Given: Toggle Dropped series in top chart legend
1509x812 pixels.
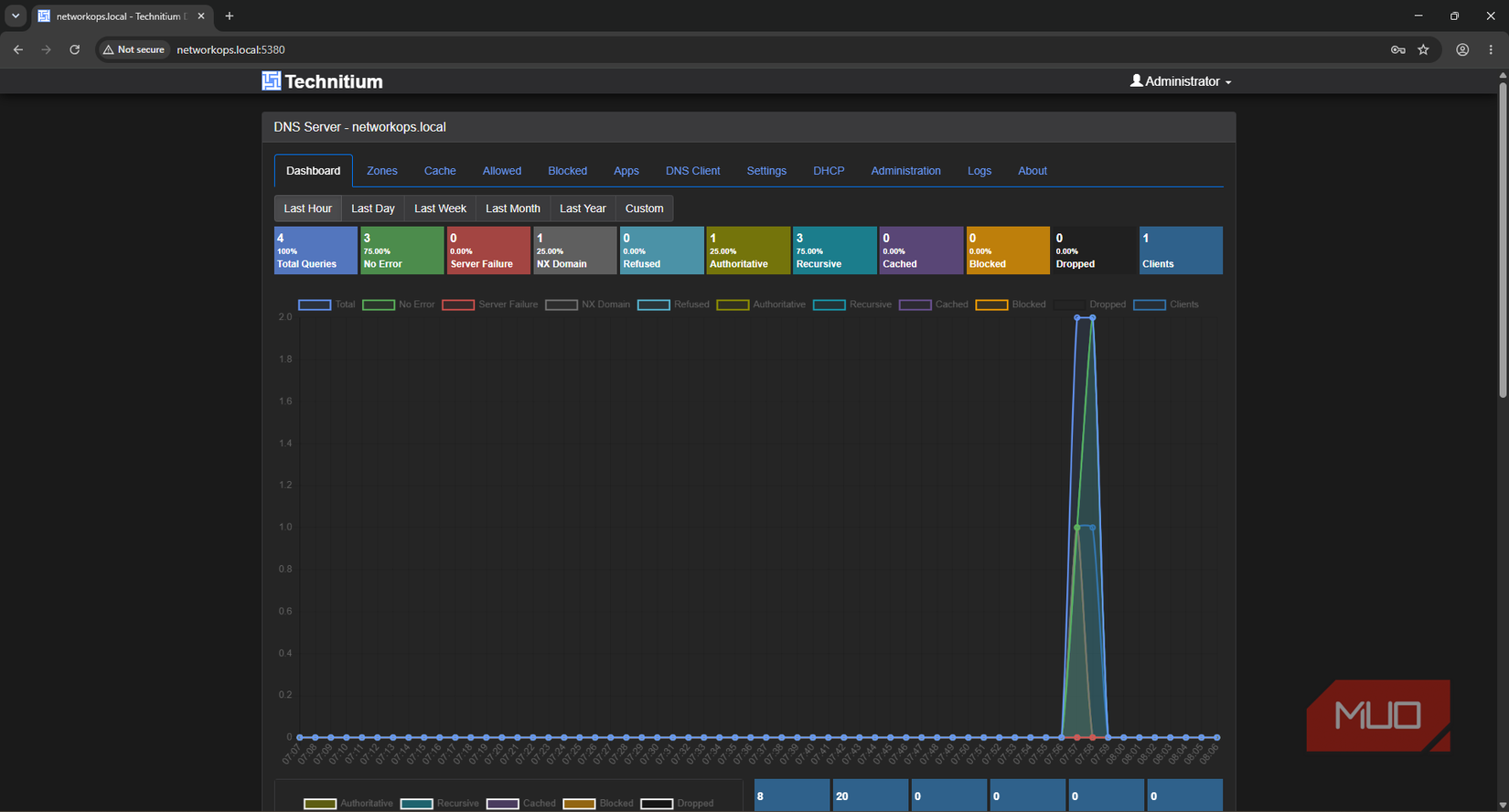Looking at the screenshot, I should tap(1089, 304).
